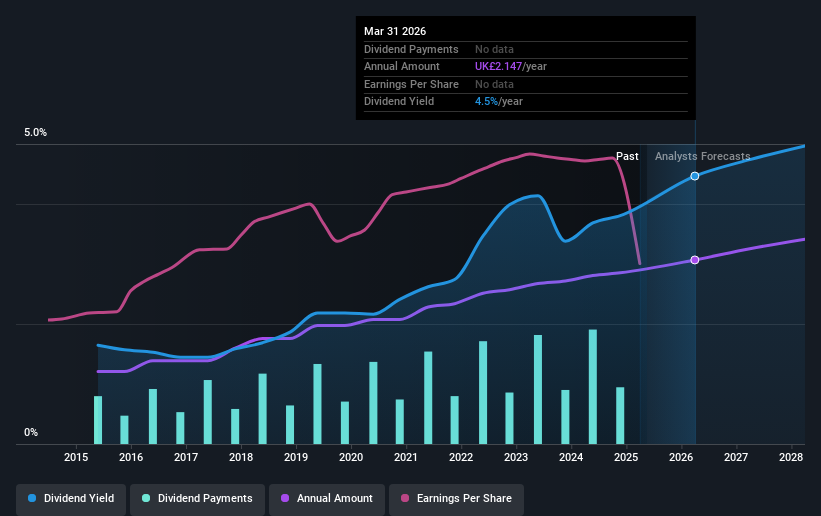Viewport: 821px width, 516px height.
Task: Click the UK£2.147 annual amount value
Action: click(x=498, y=67)
